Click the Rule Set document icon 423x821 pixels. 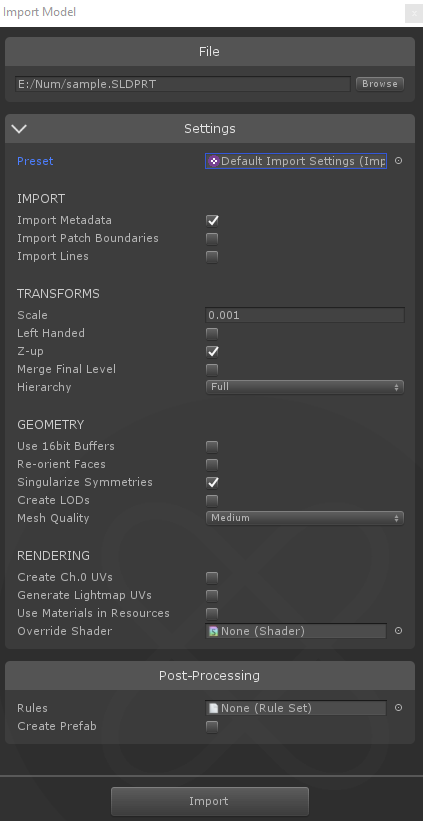click(x=214, y=708)
